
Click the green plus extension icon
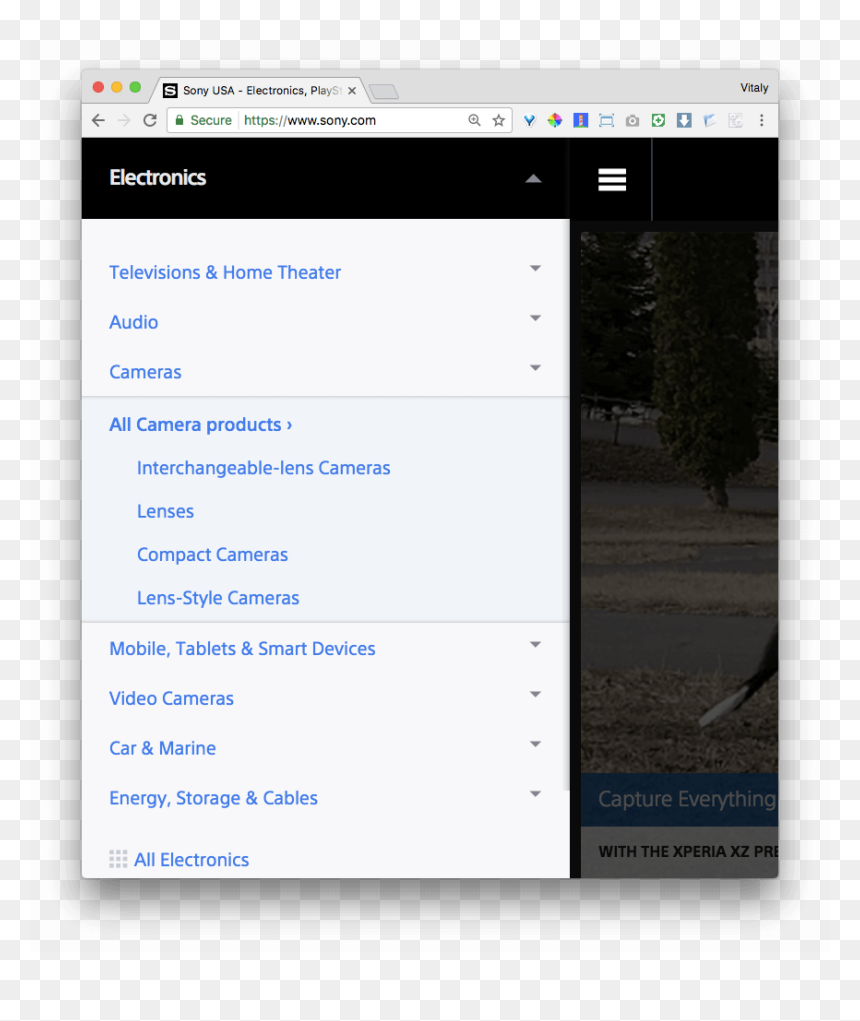(x=658, y=120)
